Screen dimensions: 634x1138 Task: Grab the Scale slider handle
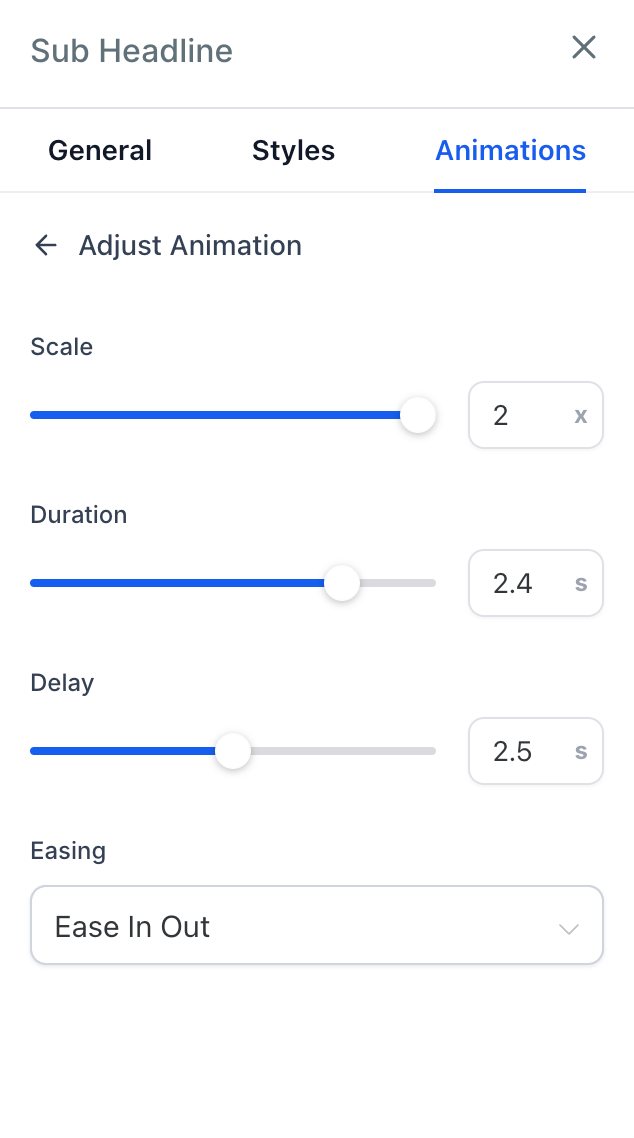418,415
